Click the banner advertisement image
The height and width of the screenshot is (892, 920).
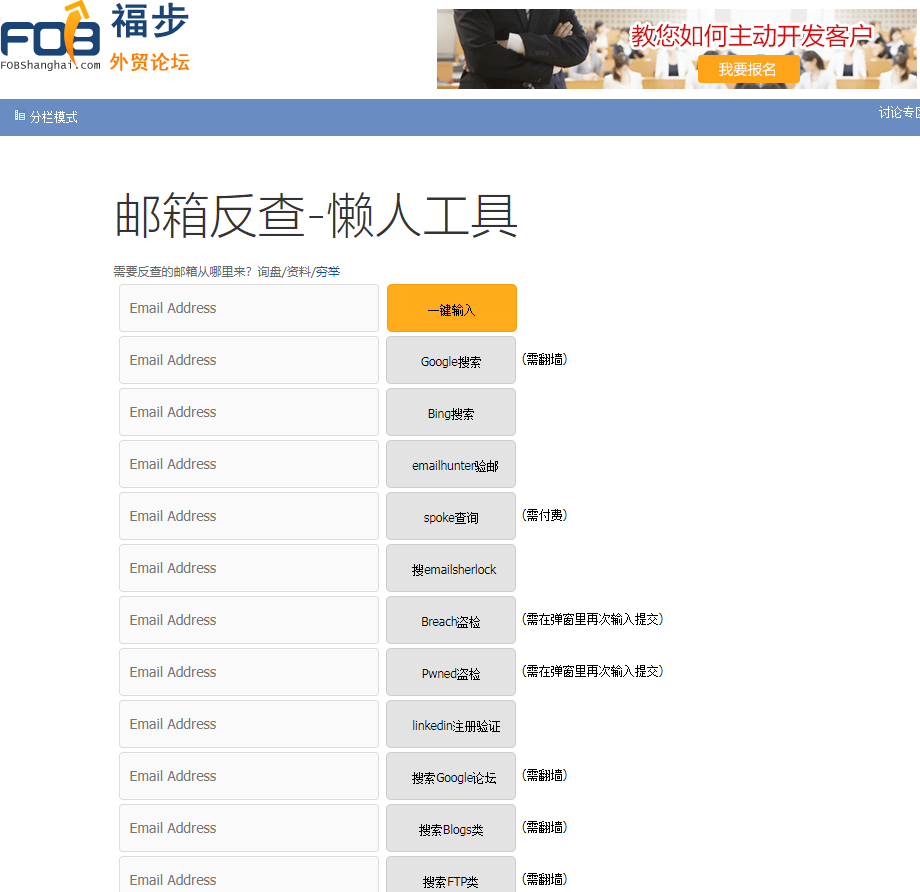(676, 49)
